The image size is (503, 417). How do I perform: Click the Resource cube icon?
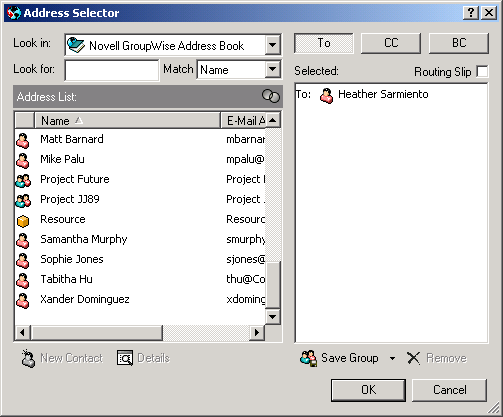coord(23,221)
